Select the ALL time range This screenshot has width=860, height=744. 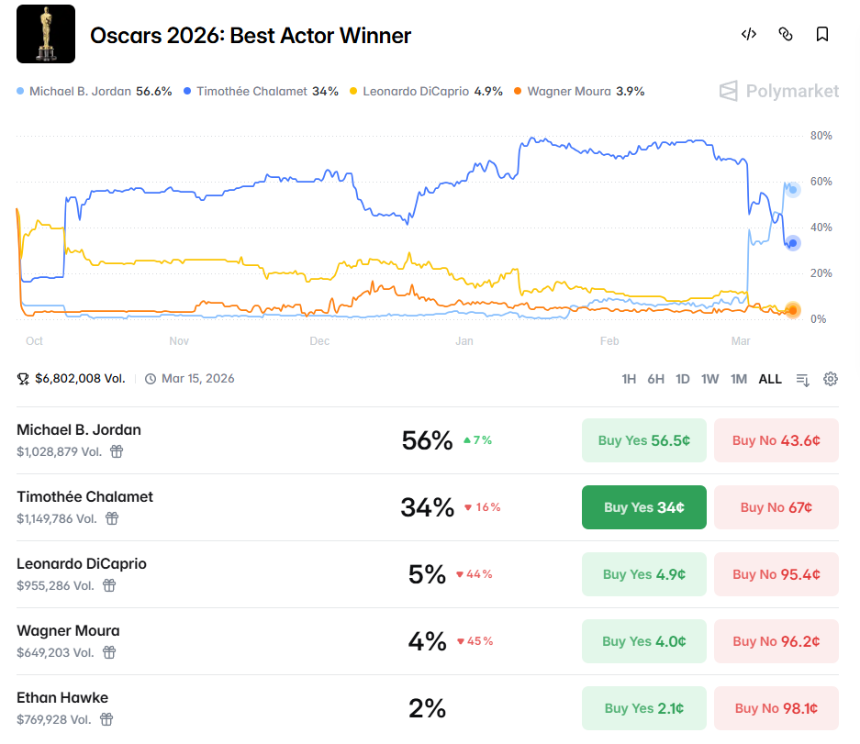pyautogui.click(x=770, y=379)
